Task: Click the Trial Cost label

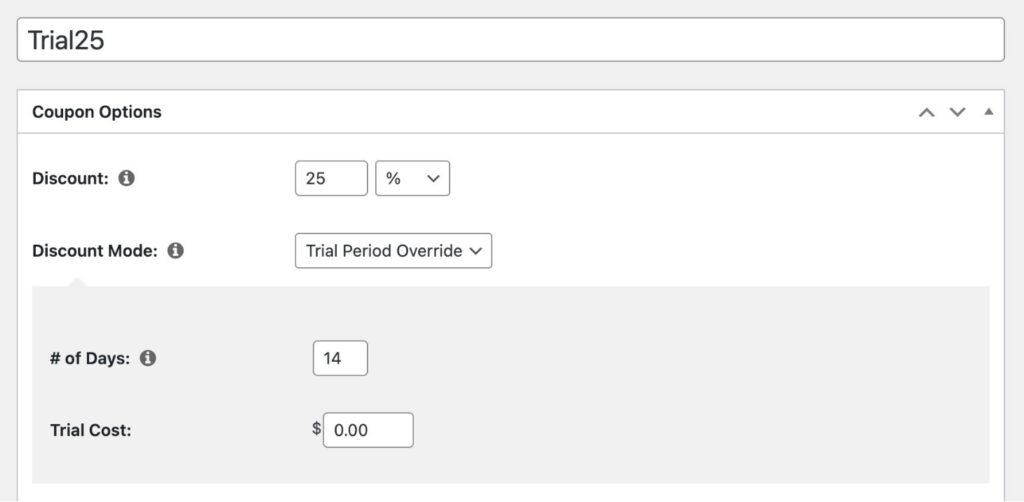Action: point(91,430)
